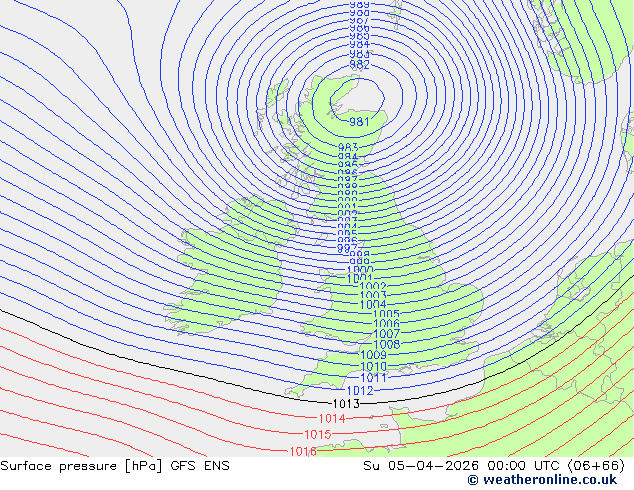Screen dimensions: 634x490
Task: Click the blue 1009 isobar label
Action: [374, 355]
